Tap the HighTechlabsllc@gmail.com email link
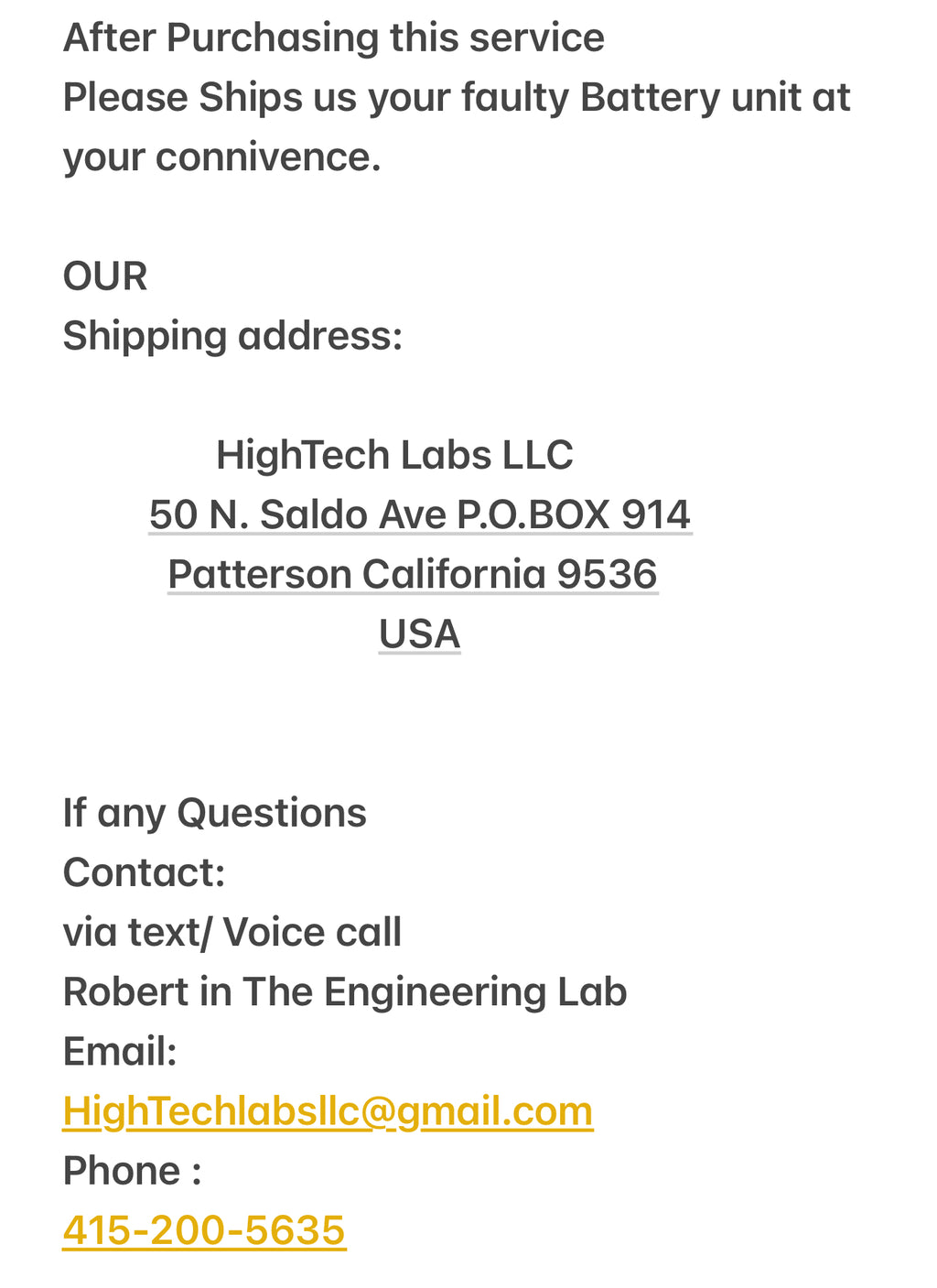937x1288 pixels. coord(328,1111)
